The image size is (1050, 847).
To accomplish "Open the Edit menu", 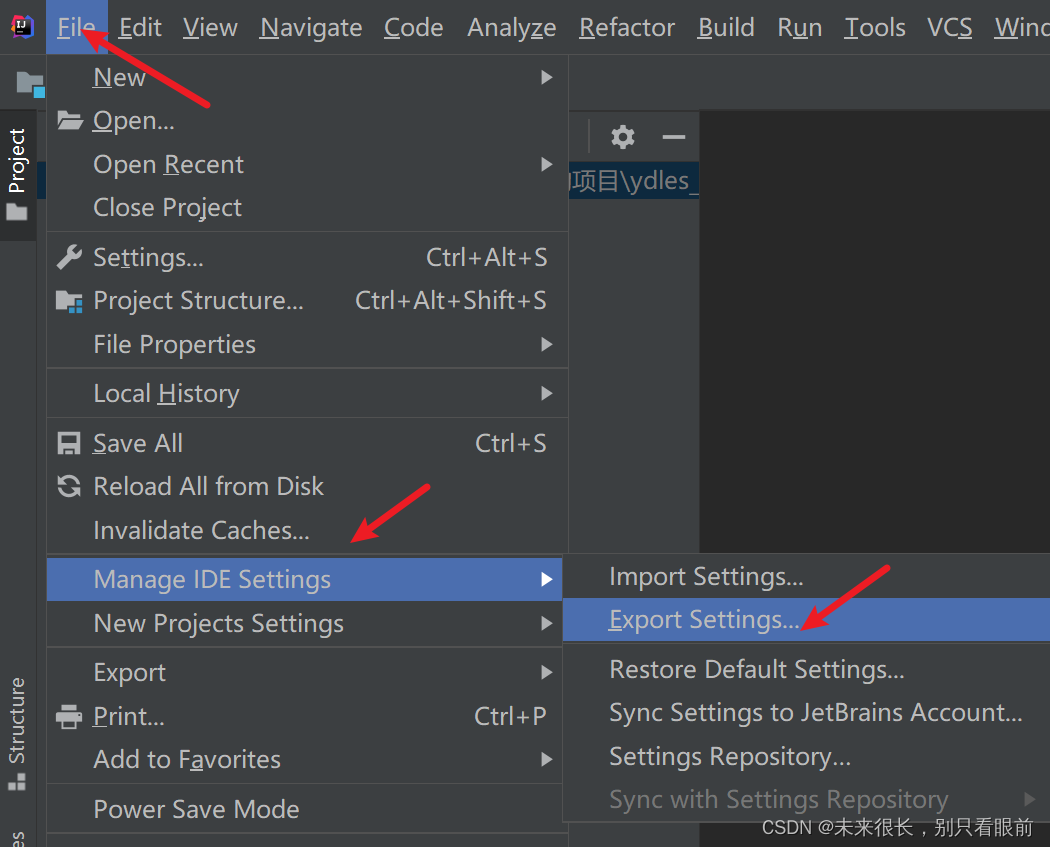I will tap(140, 27).
